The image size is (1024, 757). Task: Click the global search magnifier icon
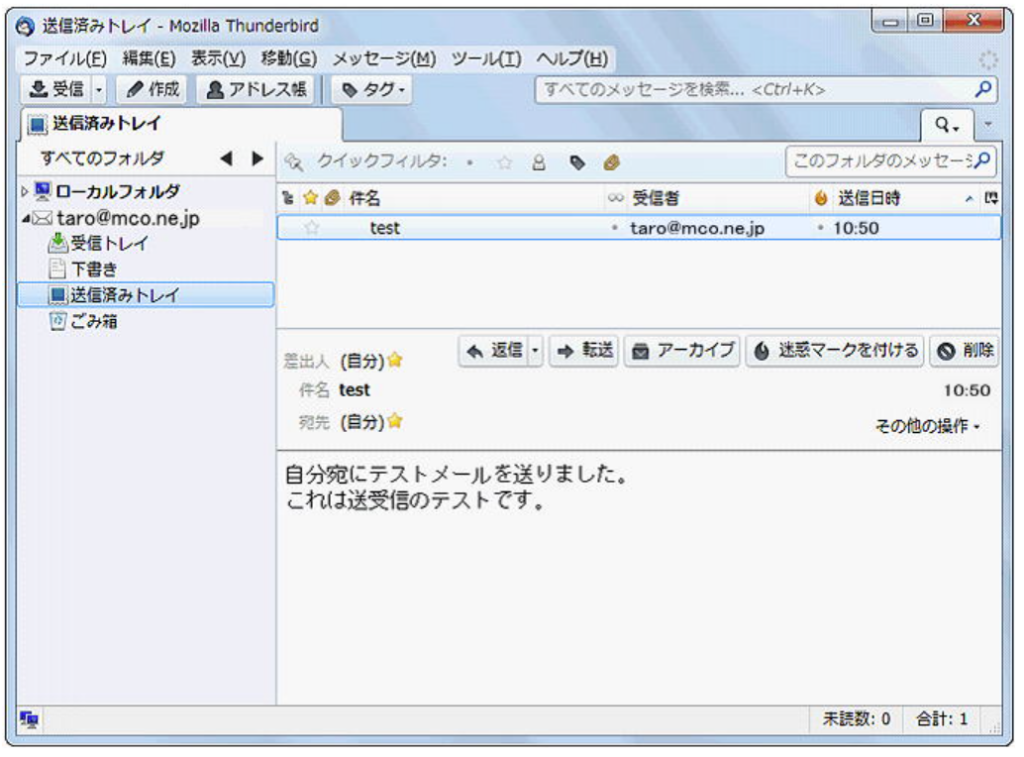click(x=984, y=89)
